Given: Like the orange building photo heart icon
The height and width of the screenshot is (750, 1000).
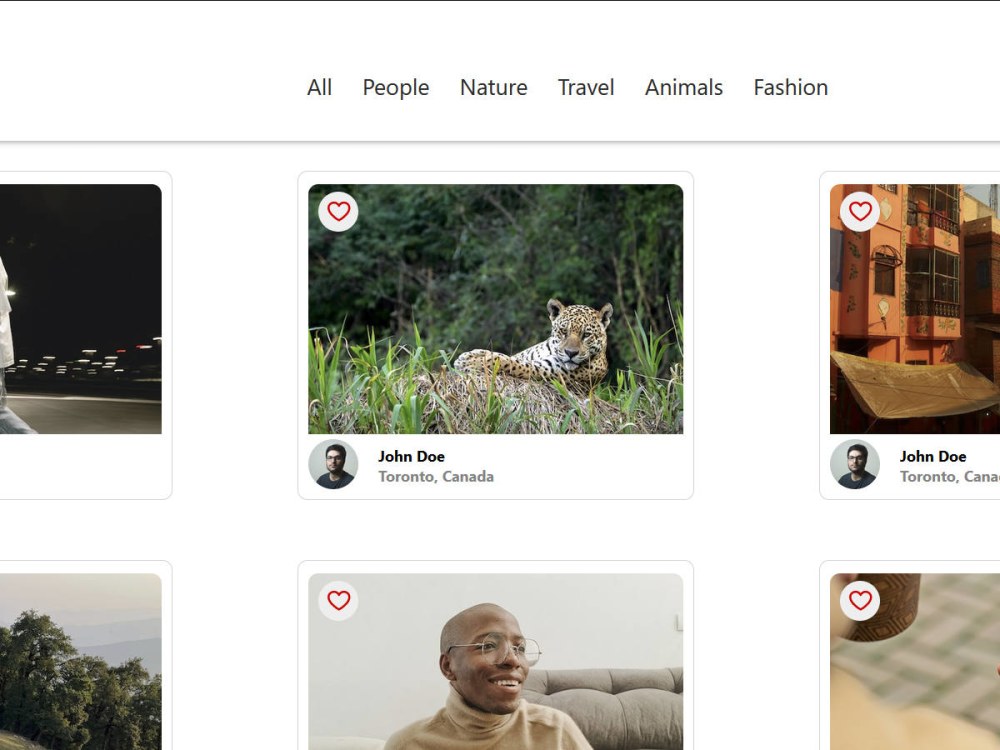Looking at the screenshot, I should (860, 211).
